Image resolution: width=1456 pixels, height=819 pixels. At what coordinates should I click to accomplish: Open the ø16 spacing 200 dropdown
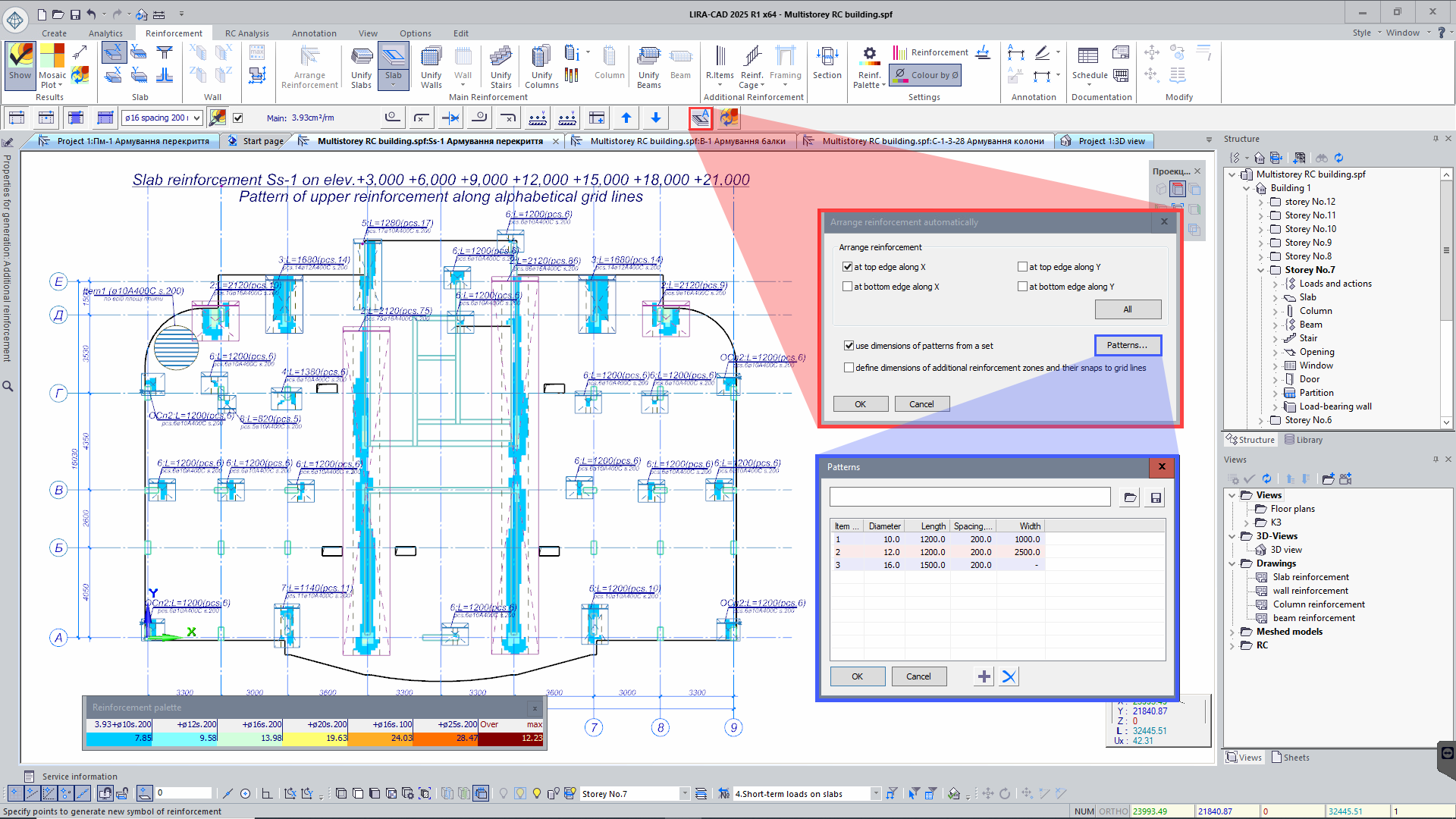[196, 118]
